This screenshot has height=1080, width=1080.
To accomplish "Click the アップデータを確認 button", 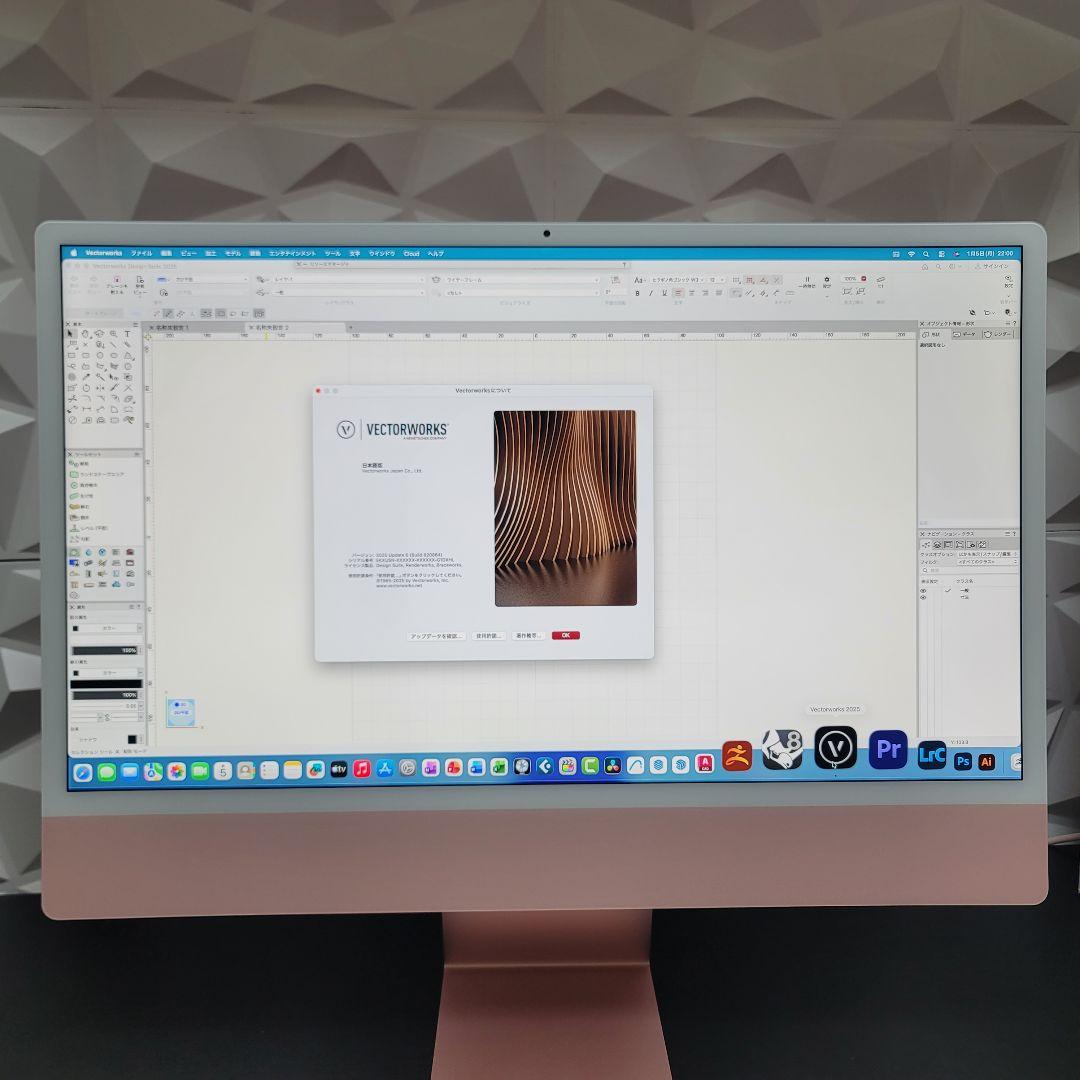I will pos(435,635).
